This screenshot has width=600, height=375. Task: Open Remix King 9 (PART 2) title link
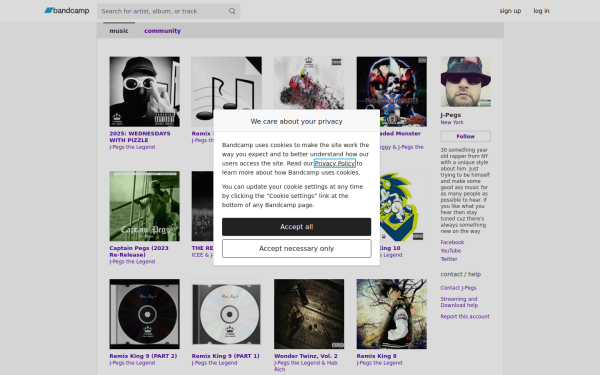143,356
